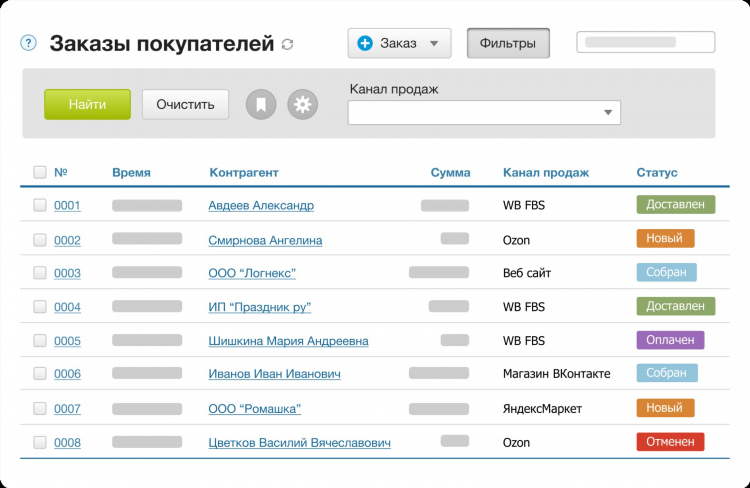Open order number 0006 link
The image size is (750, 488).
(x=67, y=374)
